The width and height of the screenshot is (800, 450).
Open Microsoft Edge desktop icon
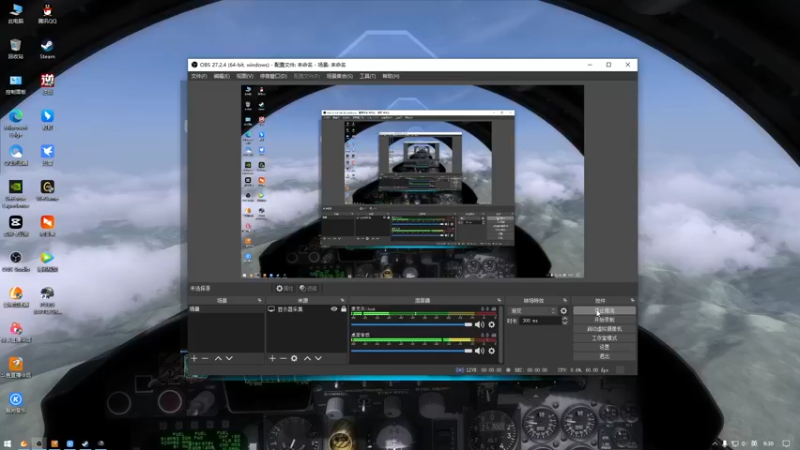pos(16,123)
